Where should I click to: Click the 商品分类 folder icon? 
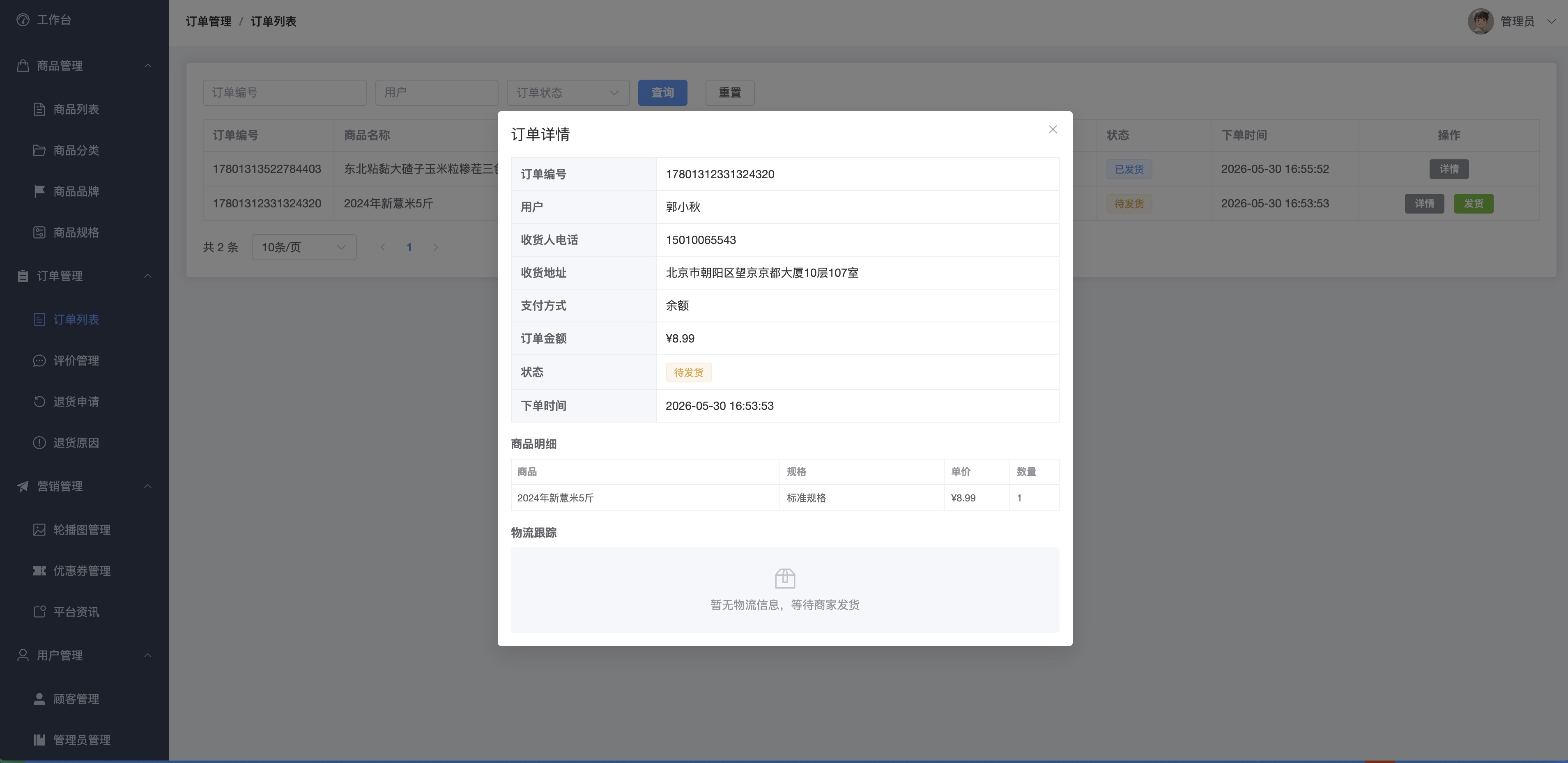39,150
